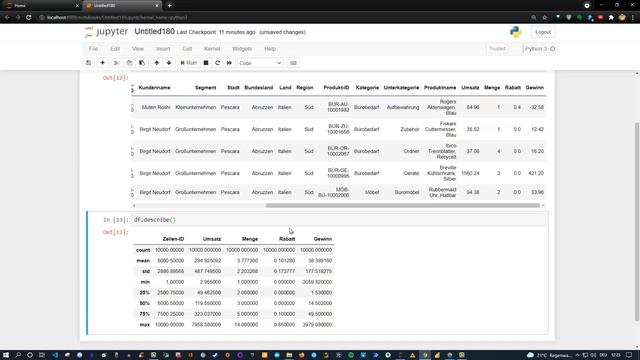Click the left arrow of the table scrollbar
This screenshot has width=640, height=360.
click(134, 205)
